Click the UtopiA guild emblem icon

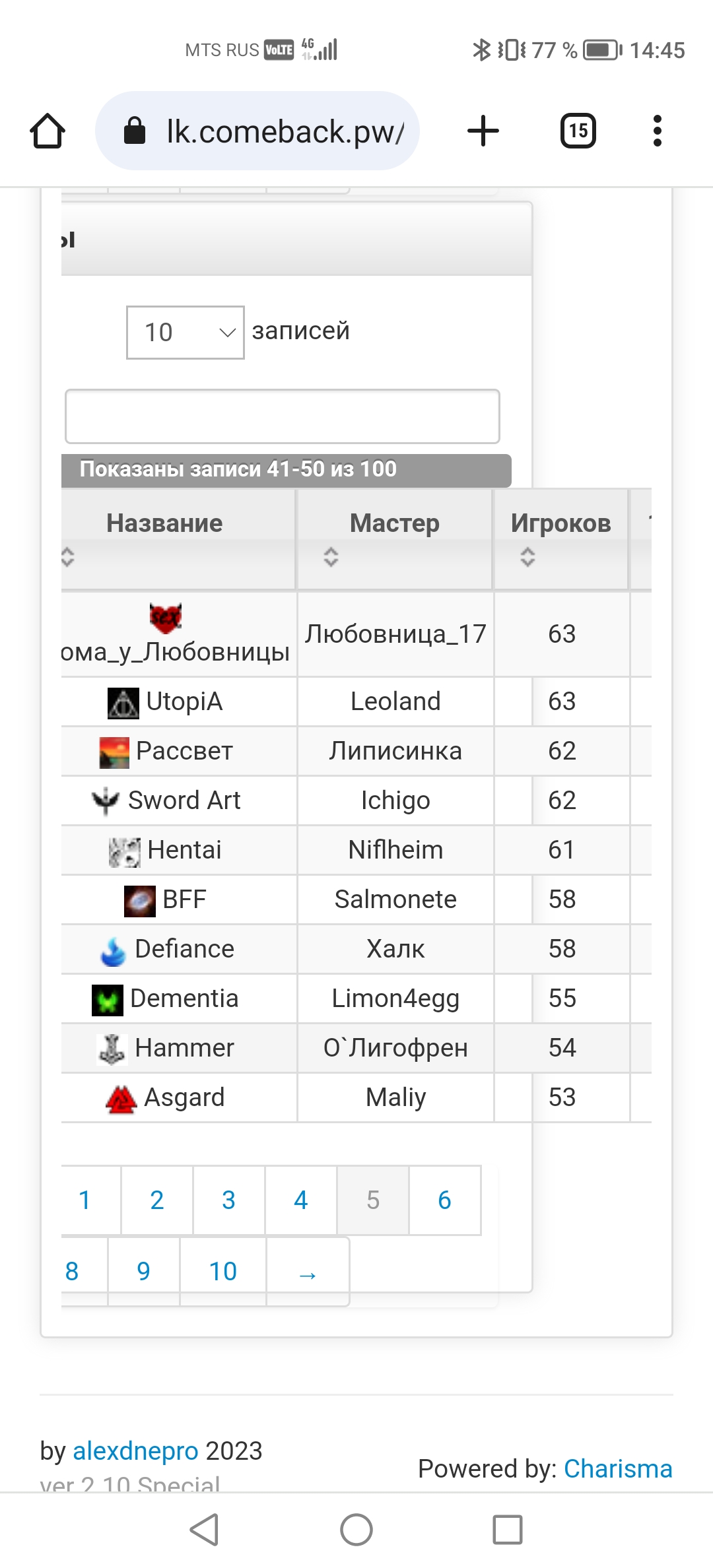click(123, 702)
